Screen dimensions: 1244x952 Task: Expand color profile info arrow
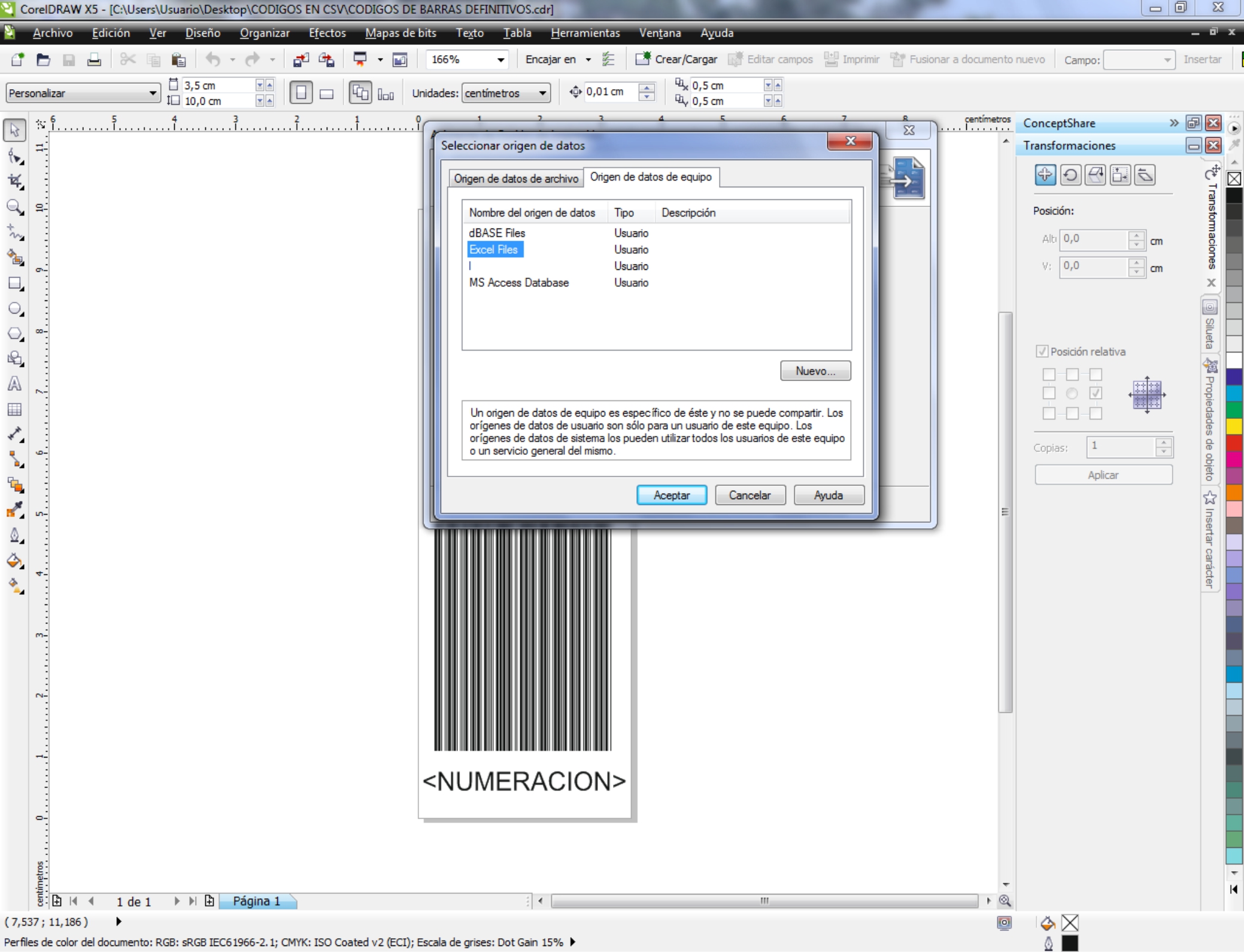(x=573, y=942)
